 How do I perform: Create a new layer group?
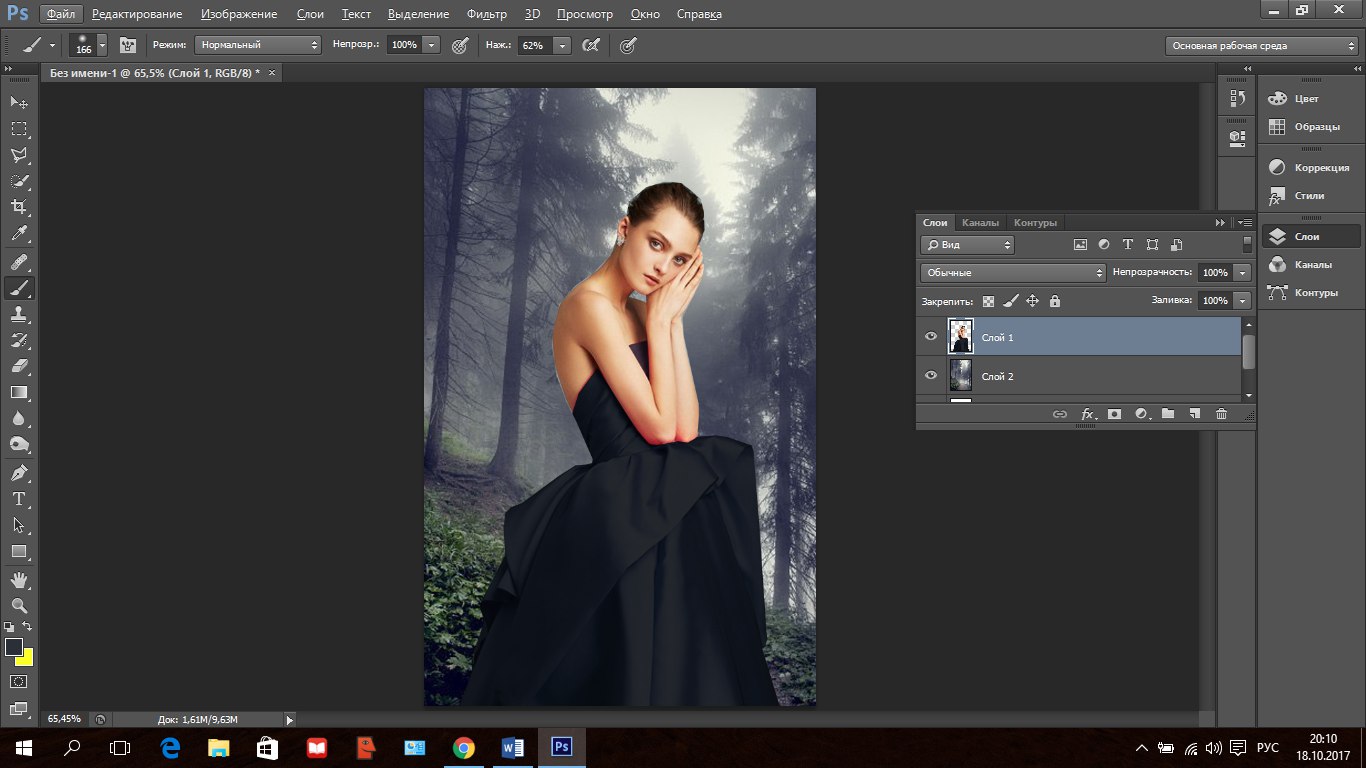tap(1168, 414)
